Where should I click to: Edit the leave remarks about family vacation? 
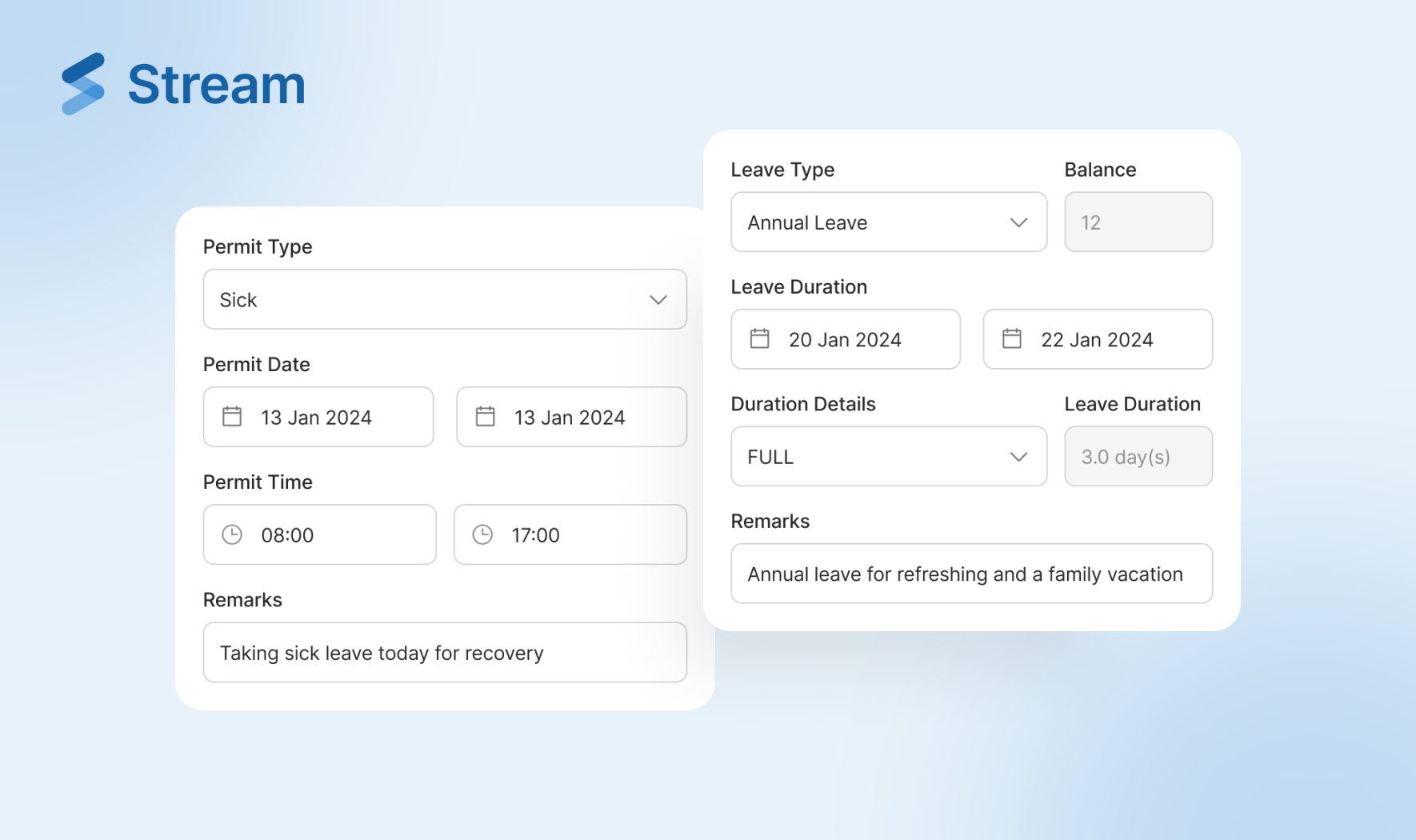pos(971,574)
